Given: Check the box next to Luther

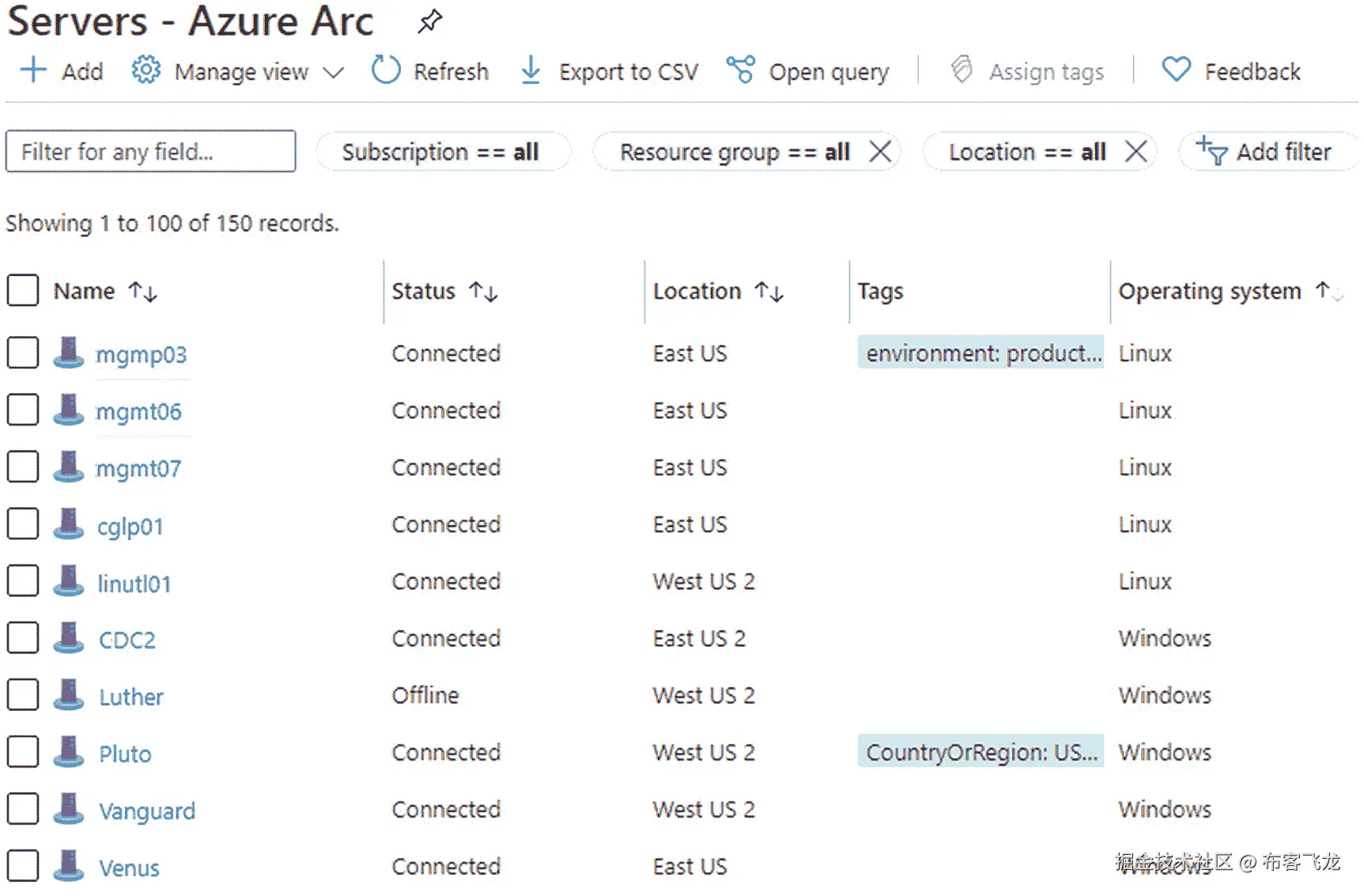Looking at the screenshot, I should point(23,695).
